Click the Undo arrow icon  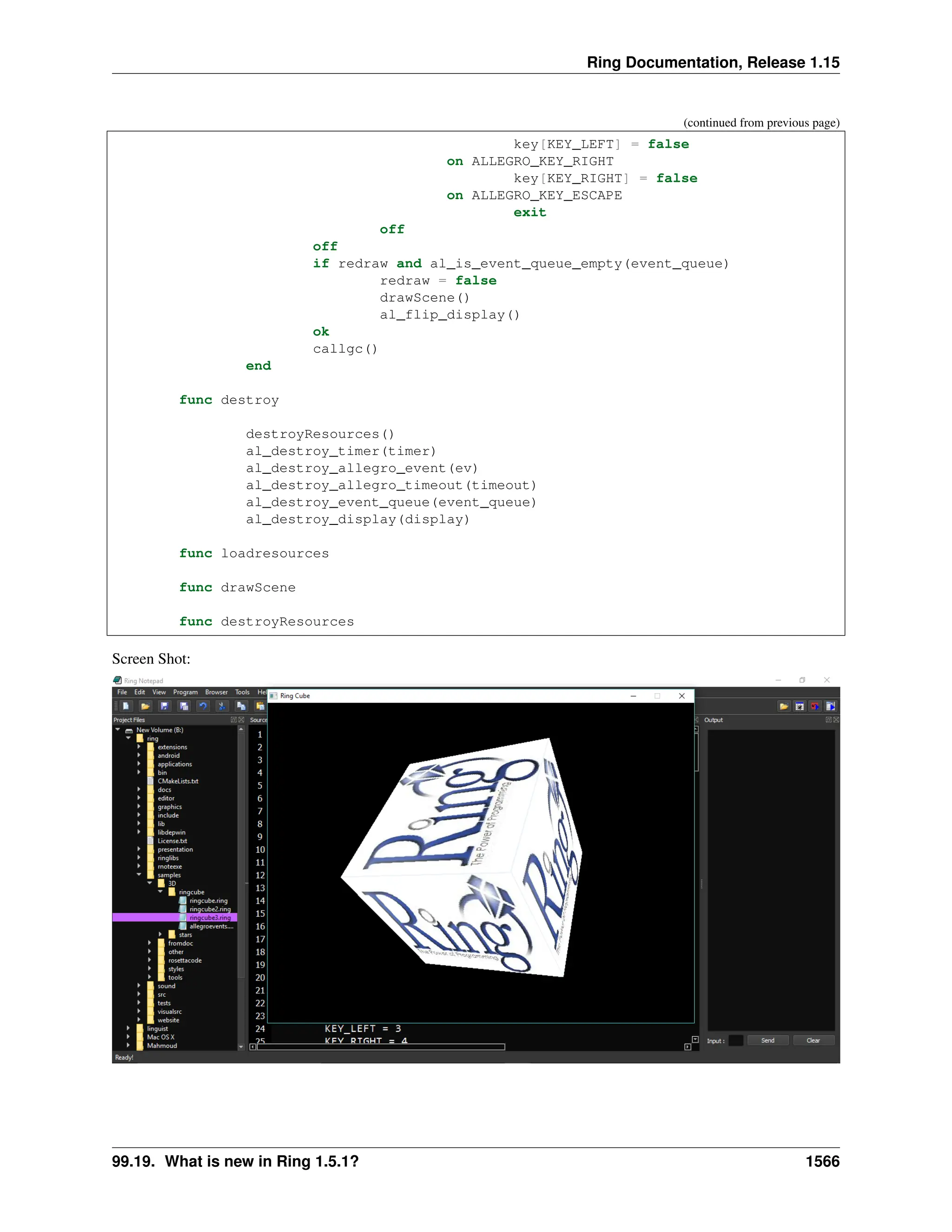(x=203, y=706)
